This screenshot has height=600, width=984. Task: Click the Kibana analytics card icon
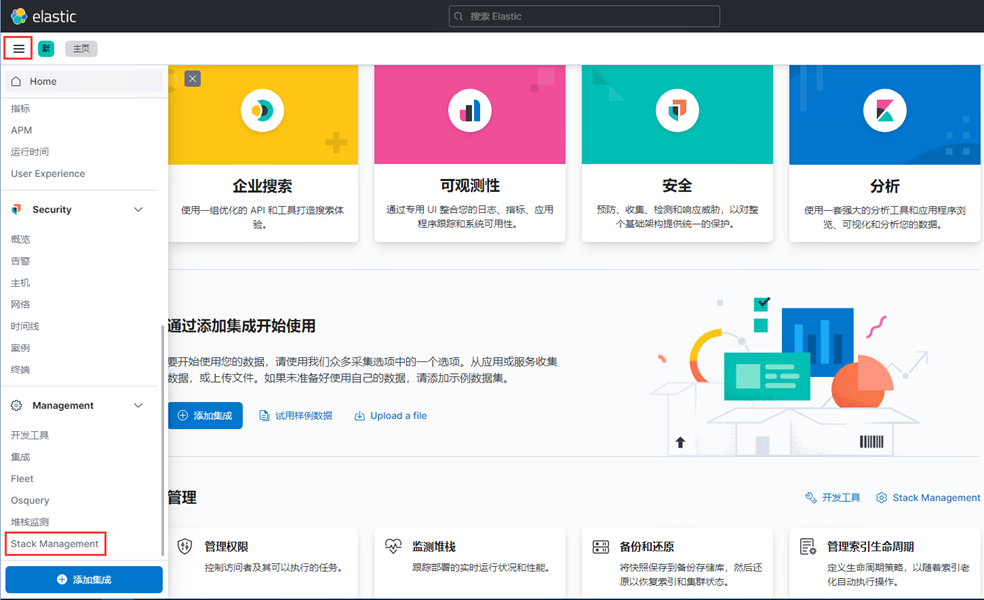885,110
